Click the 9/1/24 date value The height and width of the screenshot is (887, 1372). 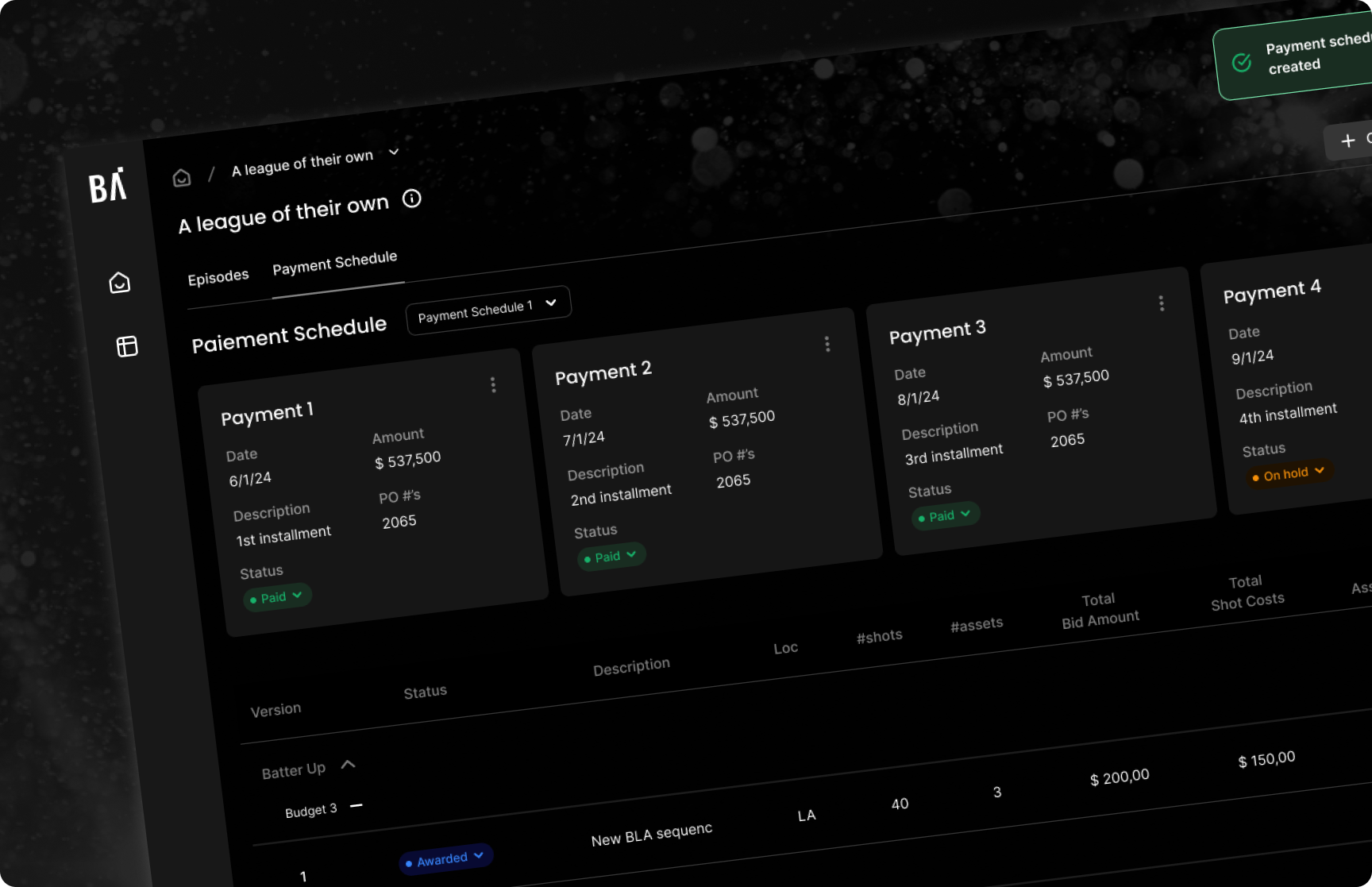(x=1253, y=357)
